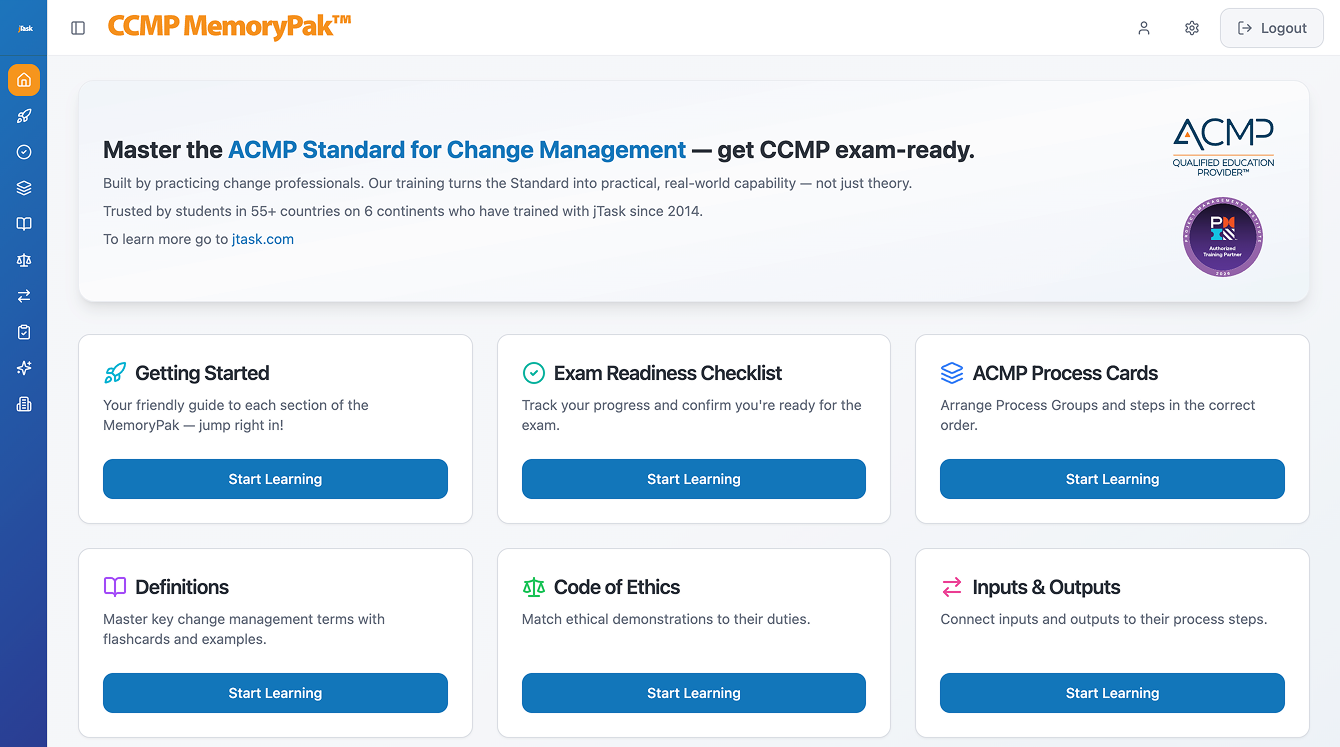
Task: Select the Process Cards layers icon in sidebar
Action: click(24, 188)
